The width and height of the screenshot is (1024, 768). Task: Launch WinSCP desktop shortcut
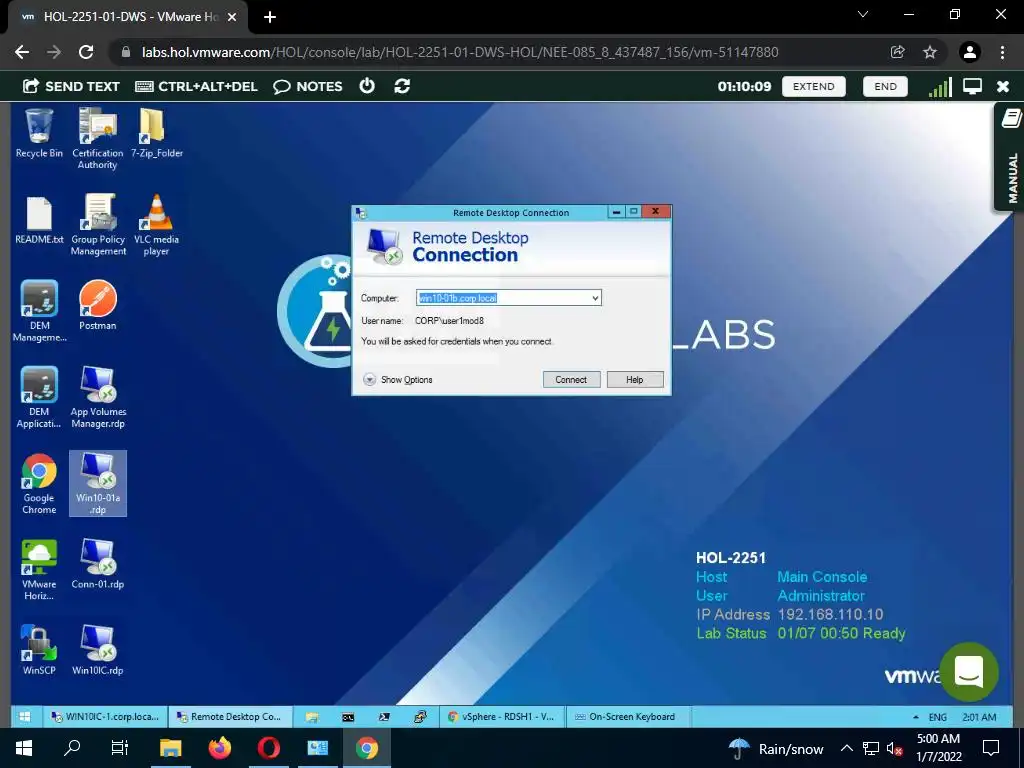[39, 650]
